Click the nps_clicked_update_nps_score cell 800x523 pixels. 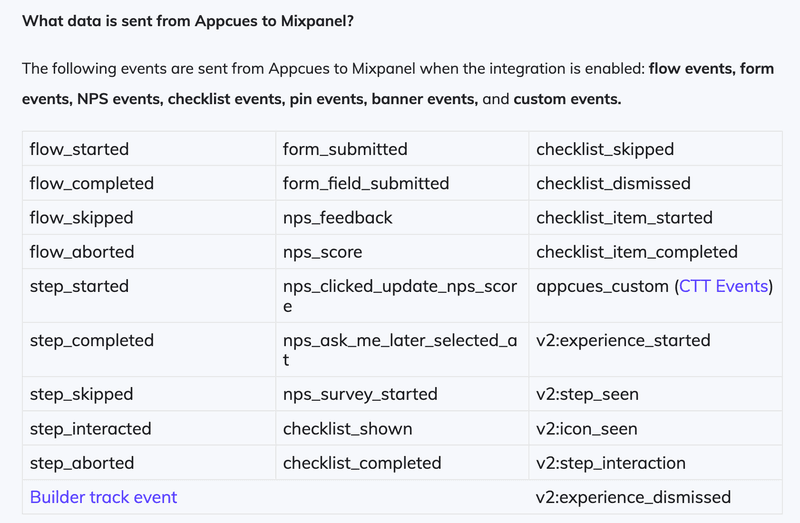click(x=402, y=296)
